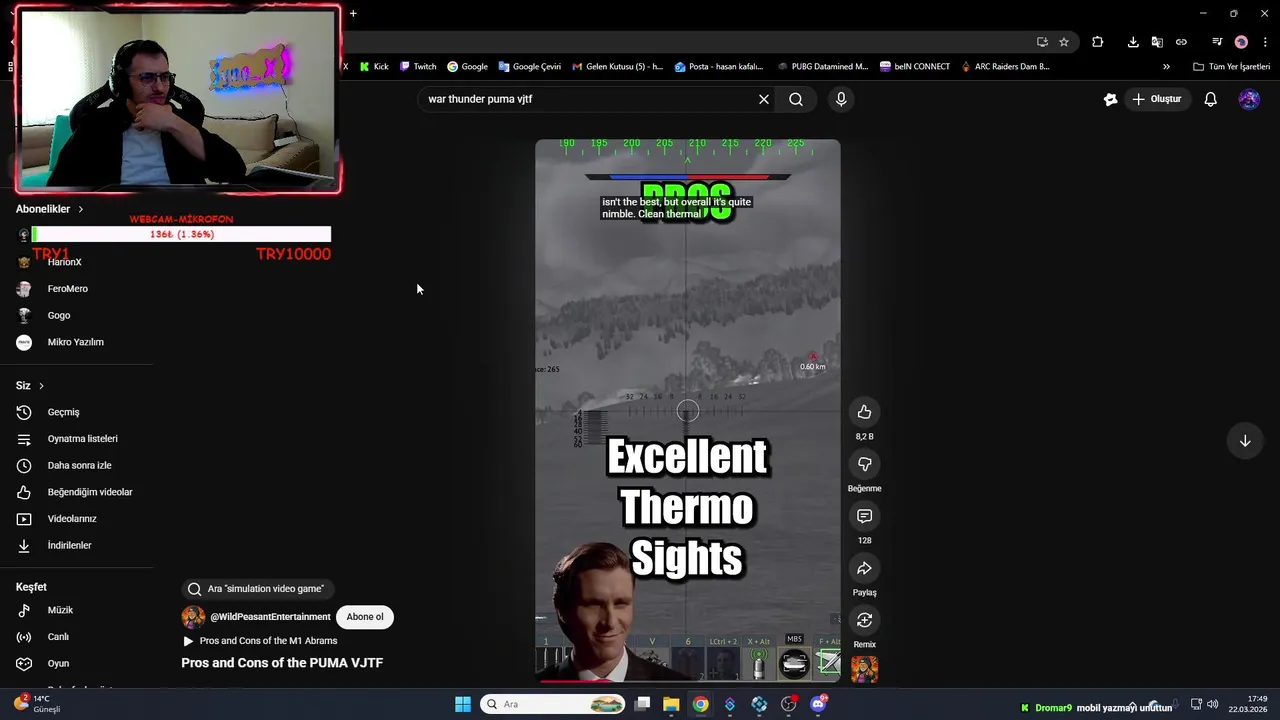Click the Oluştur create button
Viewport: 1280px width, 720px height.
[1156, 99]
